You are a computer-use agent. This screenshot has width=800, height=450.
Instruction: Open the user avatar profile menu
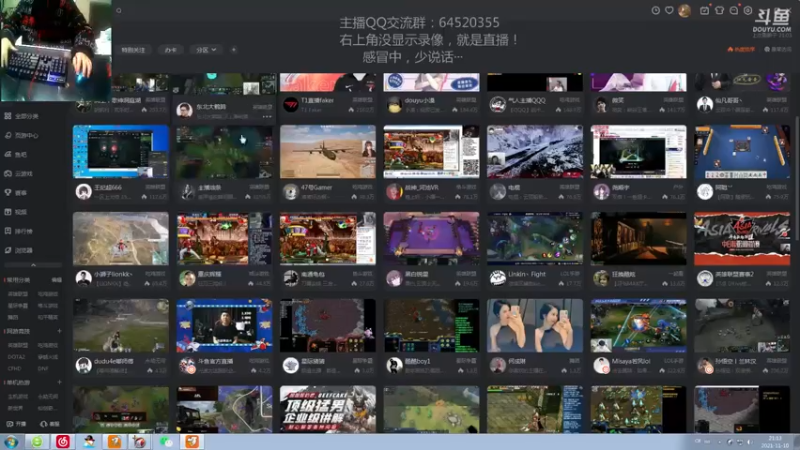click(684, 10)
